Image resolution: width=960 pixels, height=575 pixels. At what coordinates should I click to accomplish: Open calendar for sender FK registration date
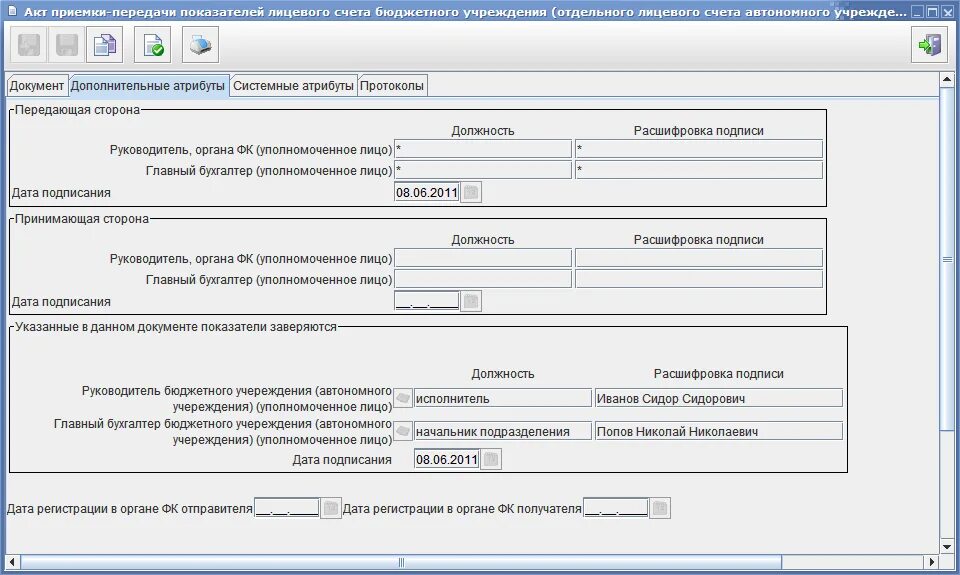[x=331, y=508]
